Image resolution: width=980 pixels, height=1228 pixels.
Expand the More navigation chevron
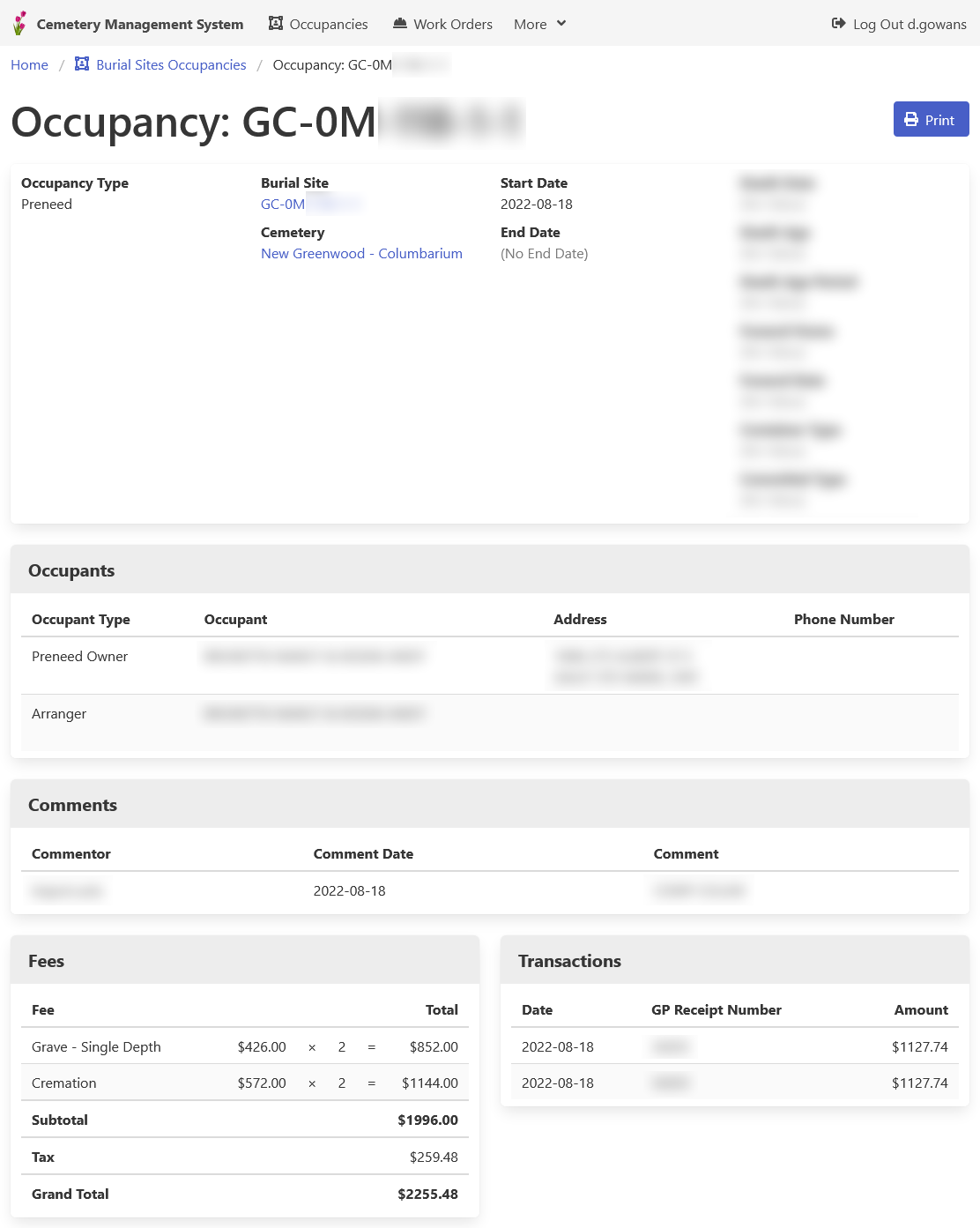pyautogui.click(x=561, y=24)
